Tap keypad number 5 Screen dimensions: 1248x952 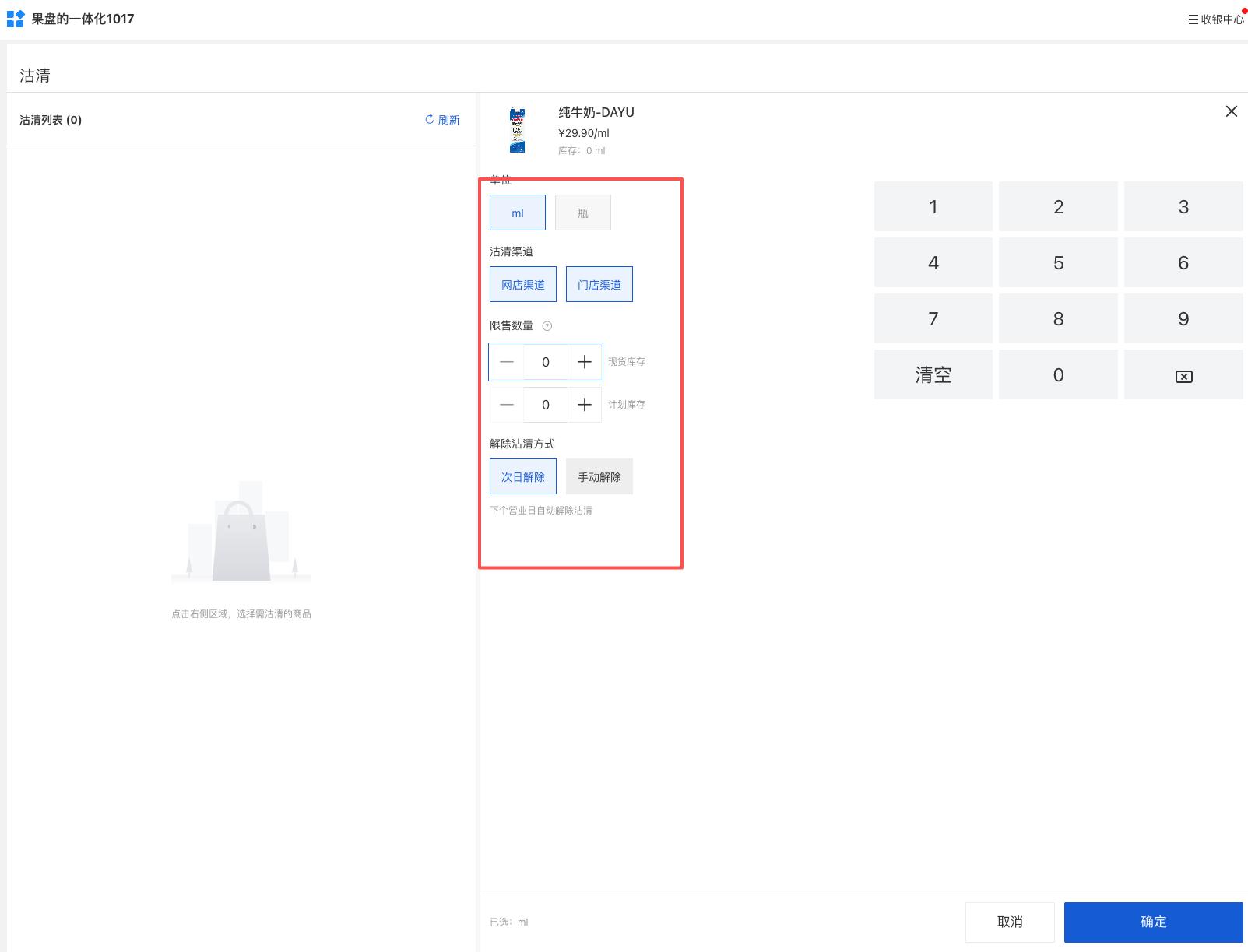pyautogui.click(x=1058, y=262)
